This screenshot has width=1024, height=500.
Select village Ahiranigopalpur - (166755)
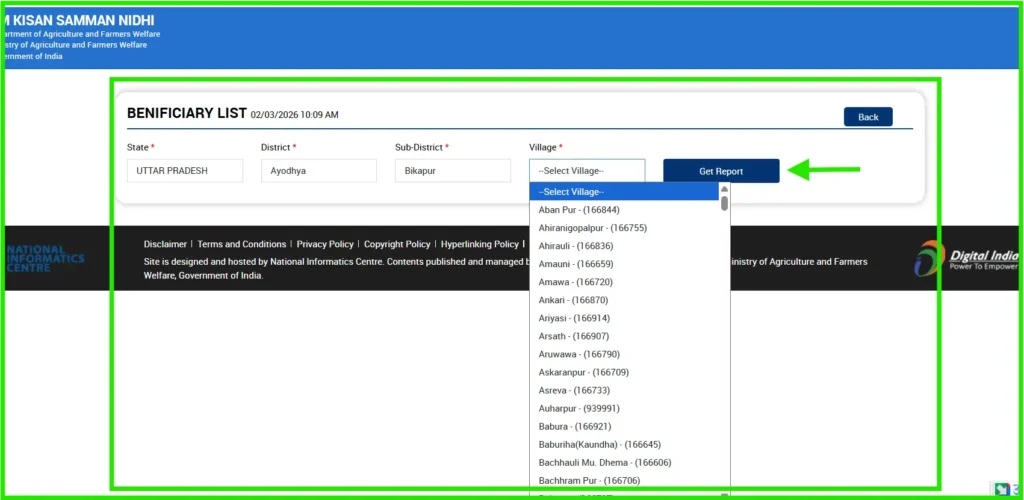click(624, 228)
